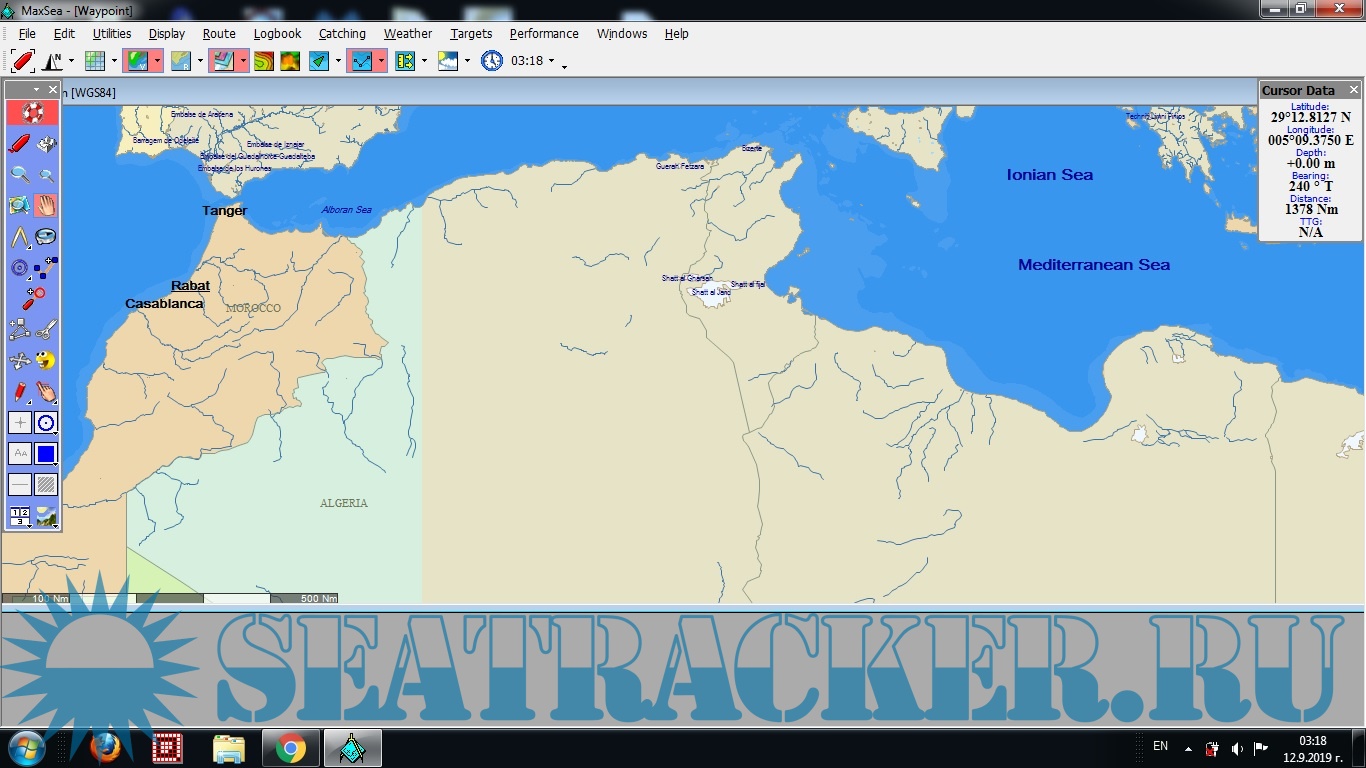Toggle the weather sun-cloud display button
Viewport: 1366px width, 768px height.
click(x=448, y=61)
